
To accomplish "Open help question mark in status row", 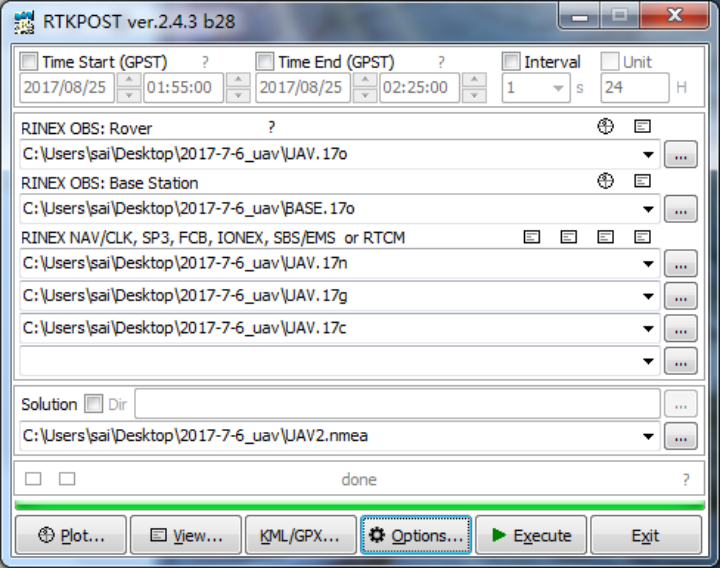I will [686, 480].
